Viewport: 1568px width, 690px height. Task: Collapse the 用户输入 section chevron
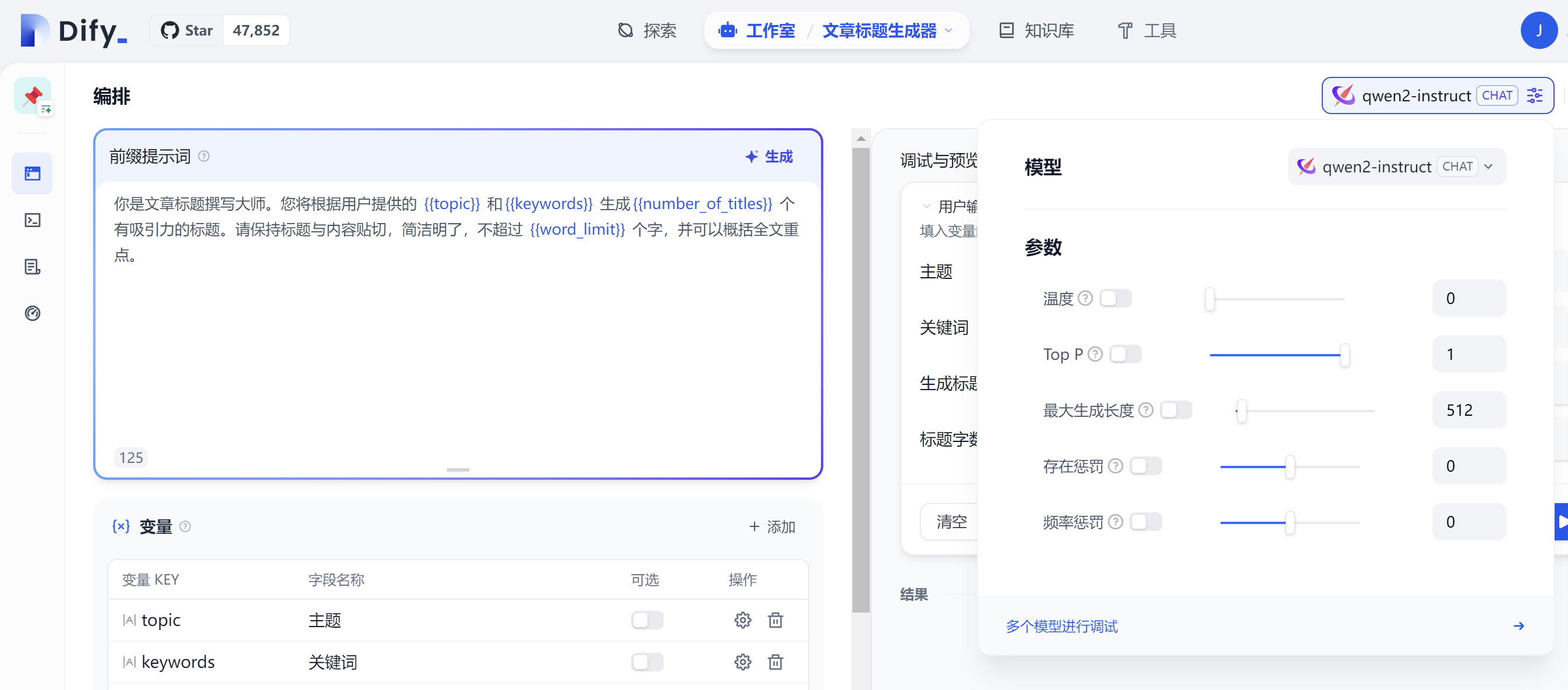tap(926, 205)
